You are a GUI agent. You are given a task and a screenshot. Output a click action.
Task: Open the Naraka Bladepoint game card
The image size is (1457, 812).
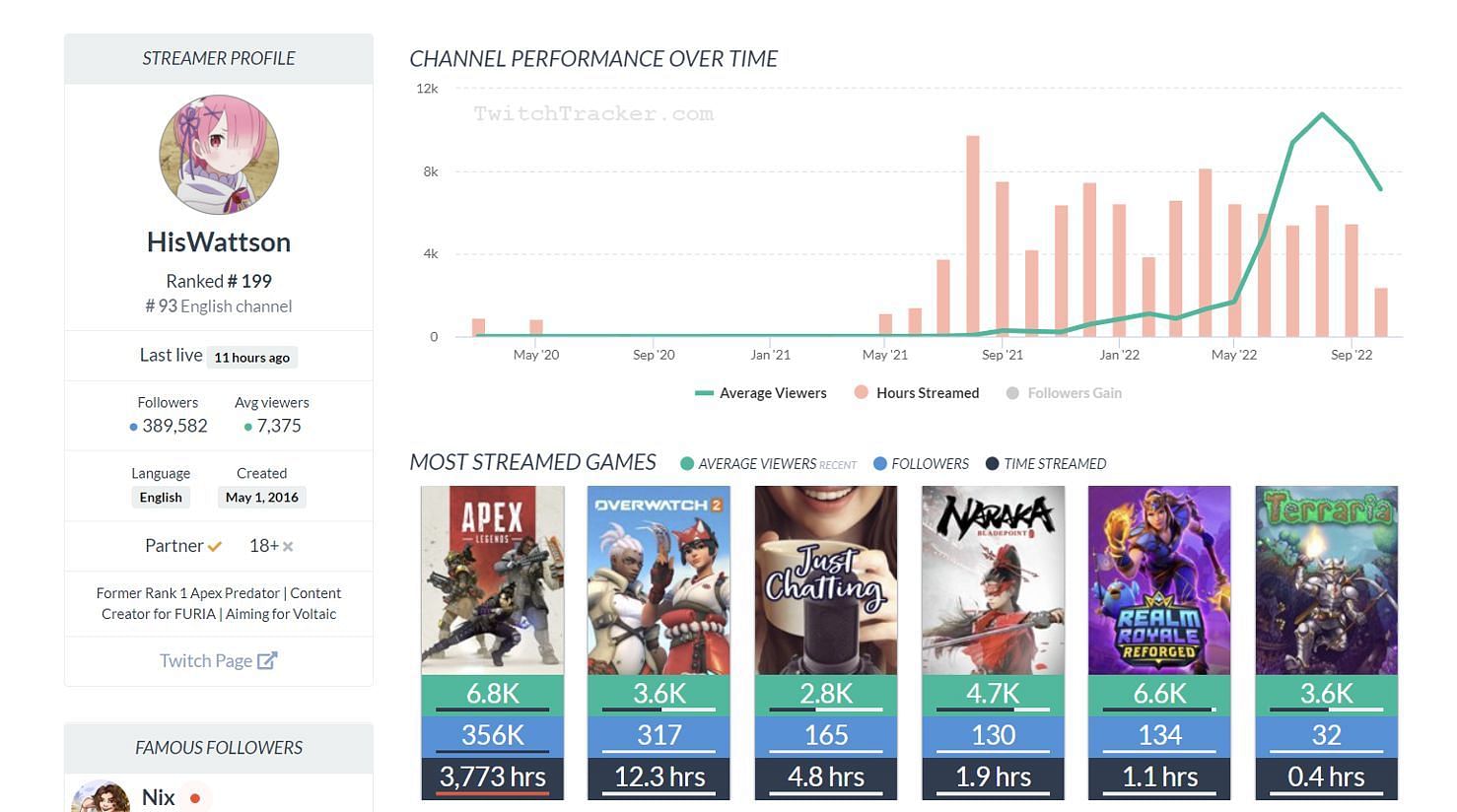993,580
